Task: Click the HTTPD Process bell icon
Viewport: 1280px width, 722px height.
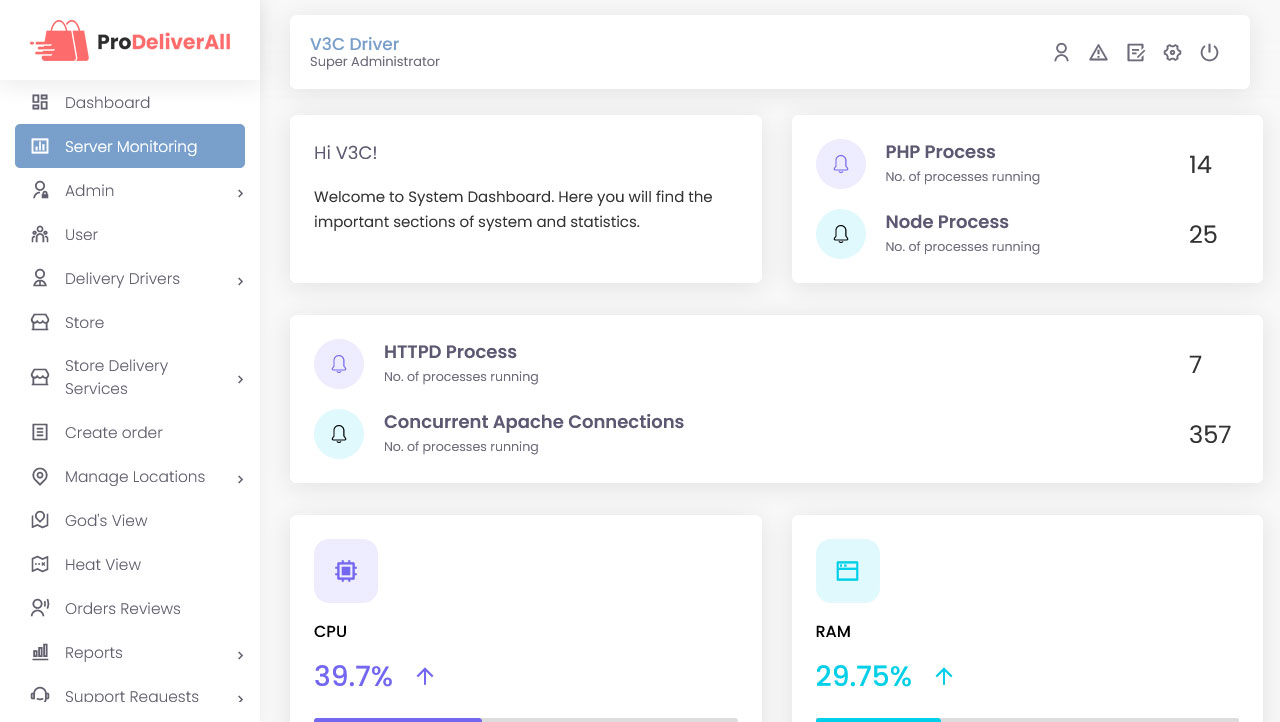Action: [339, 364]
